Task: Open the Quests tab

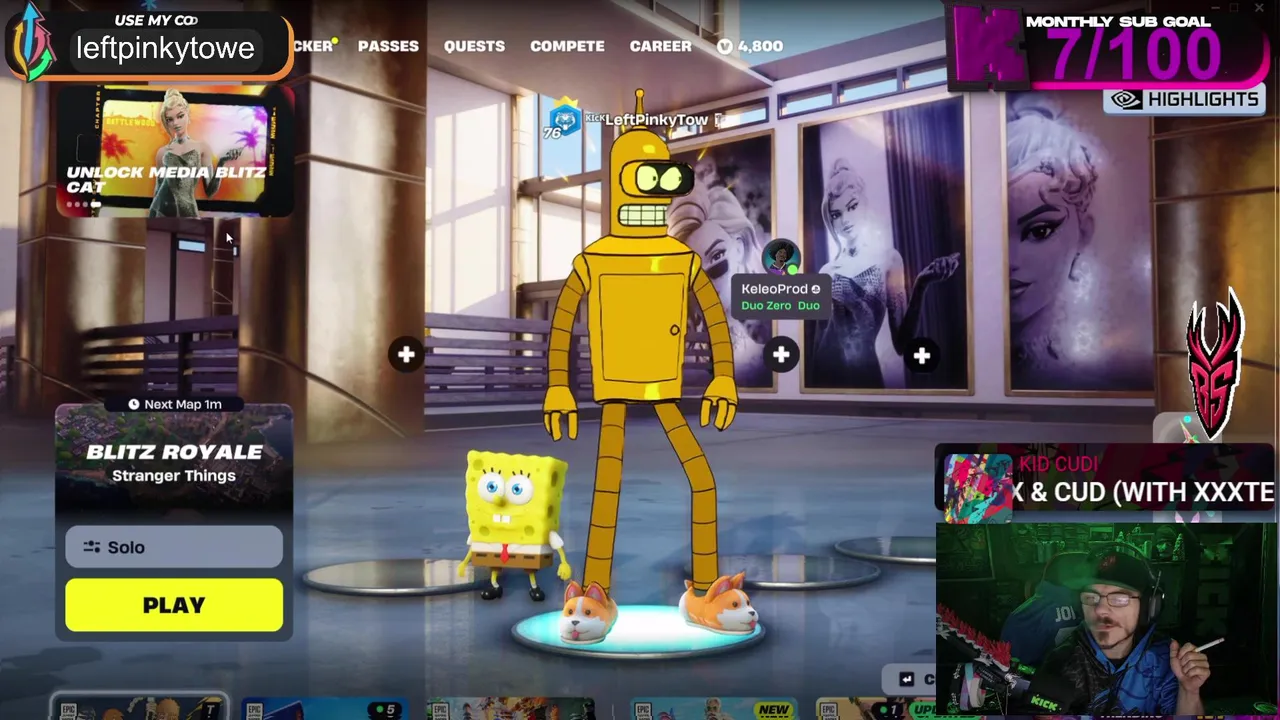Action: pos(474,46)
